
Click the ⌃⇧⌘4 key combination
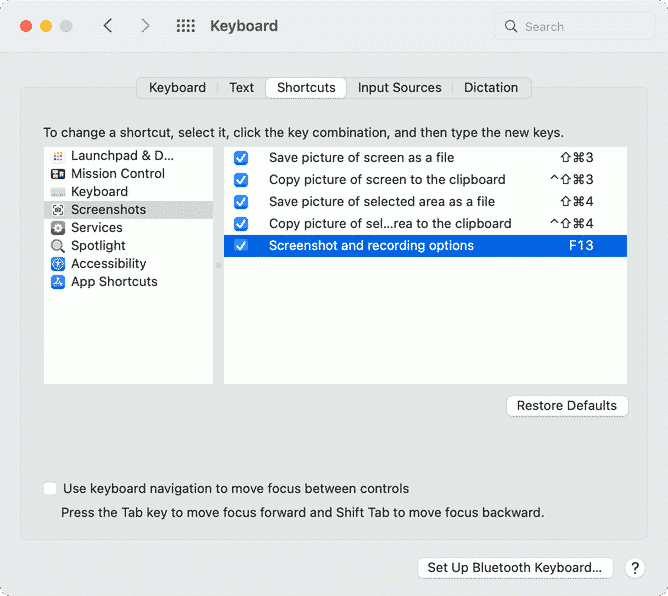(x=572, y=224)
